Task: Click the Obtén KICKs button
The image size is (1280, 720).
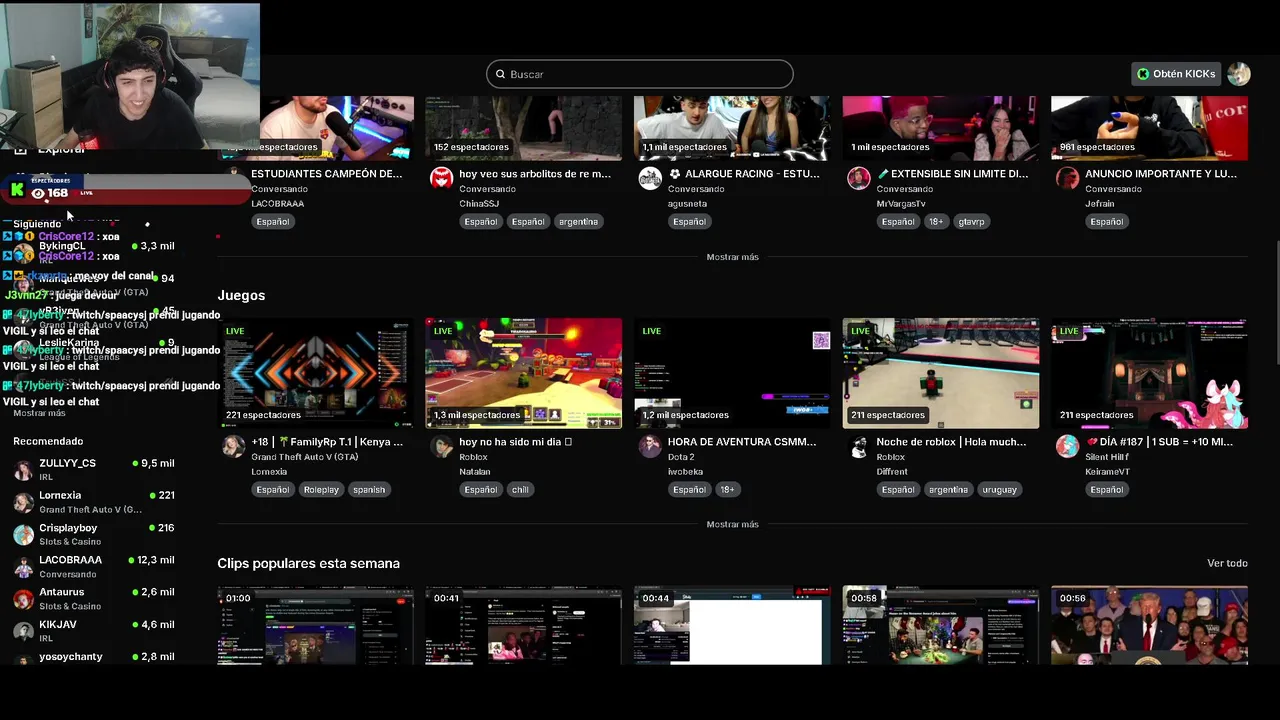Action: coord(1176,74)
